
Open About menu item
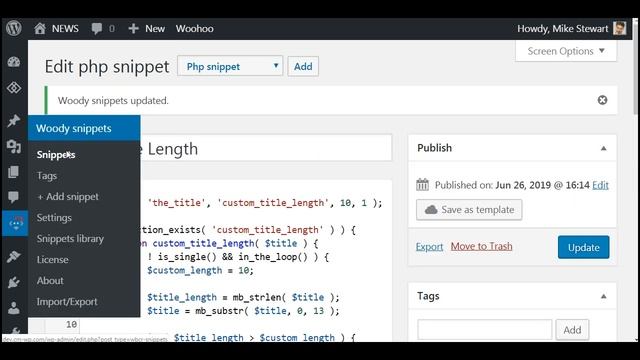coord(50,281)
